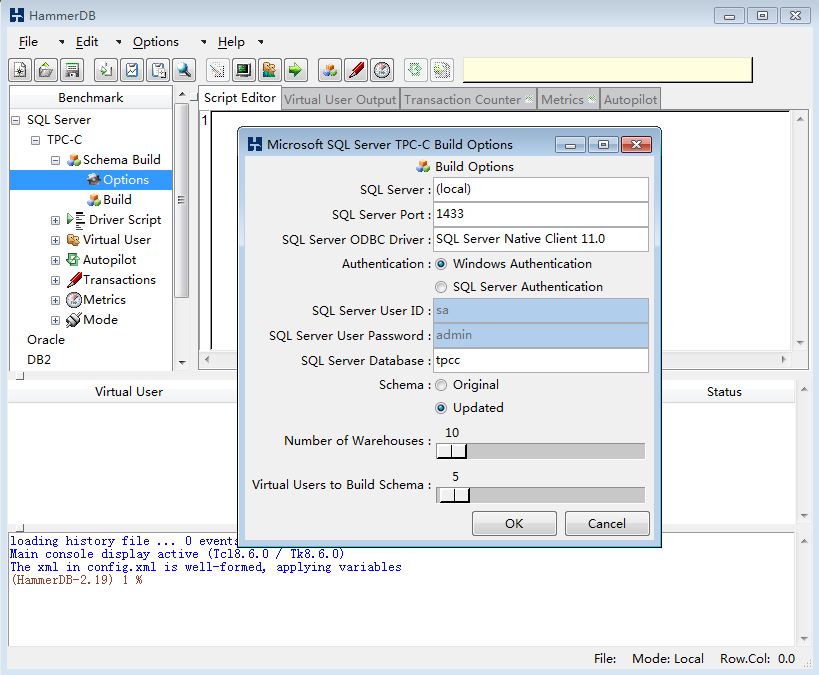Viewport: 819px width, 675px height.
Task: Click the Status column header
Action: pos(724,392)
